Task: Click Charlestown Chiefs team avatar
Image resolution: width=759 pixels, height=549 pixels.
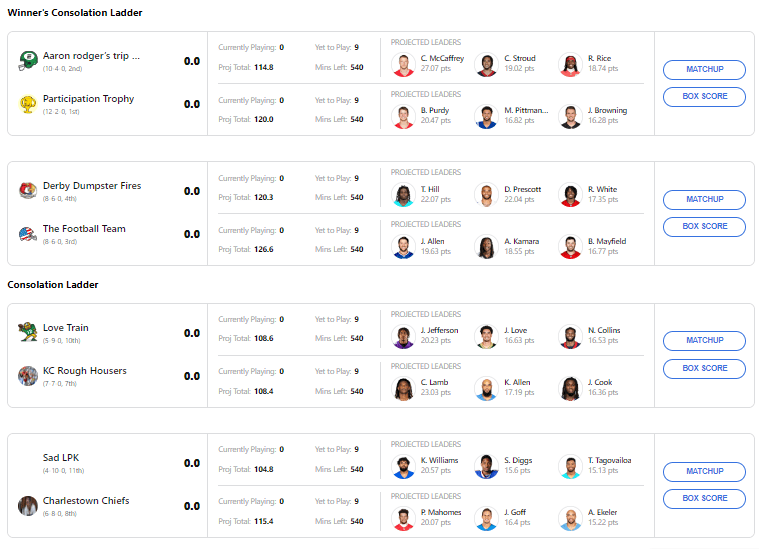Action: pos(28,506)
